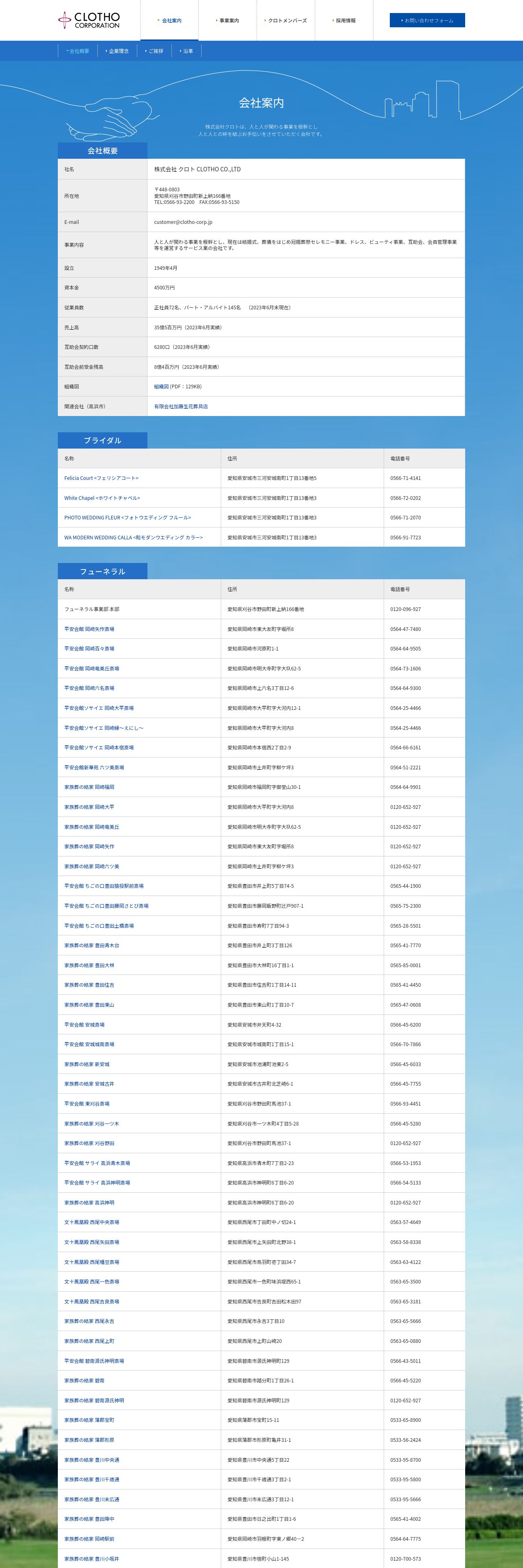Open the WA MODERN WEDDING CALLA link
Viewport: 523px width, 1568px height.
133,537
